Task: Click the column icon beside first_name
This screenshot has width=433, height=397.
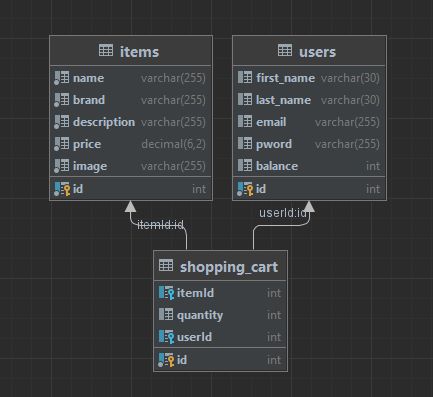Action: pos(245,78)
